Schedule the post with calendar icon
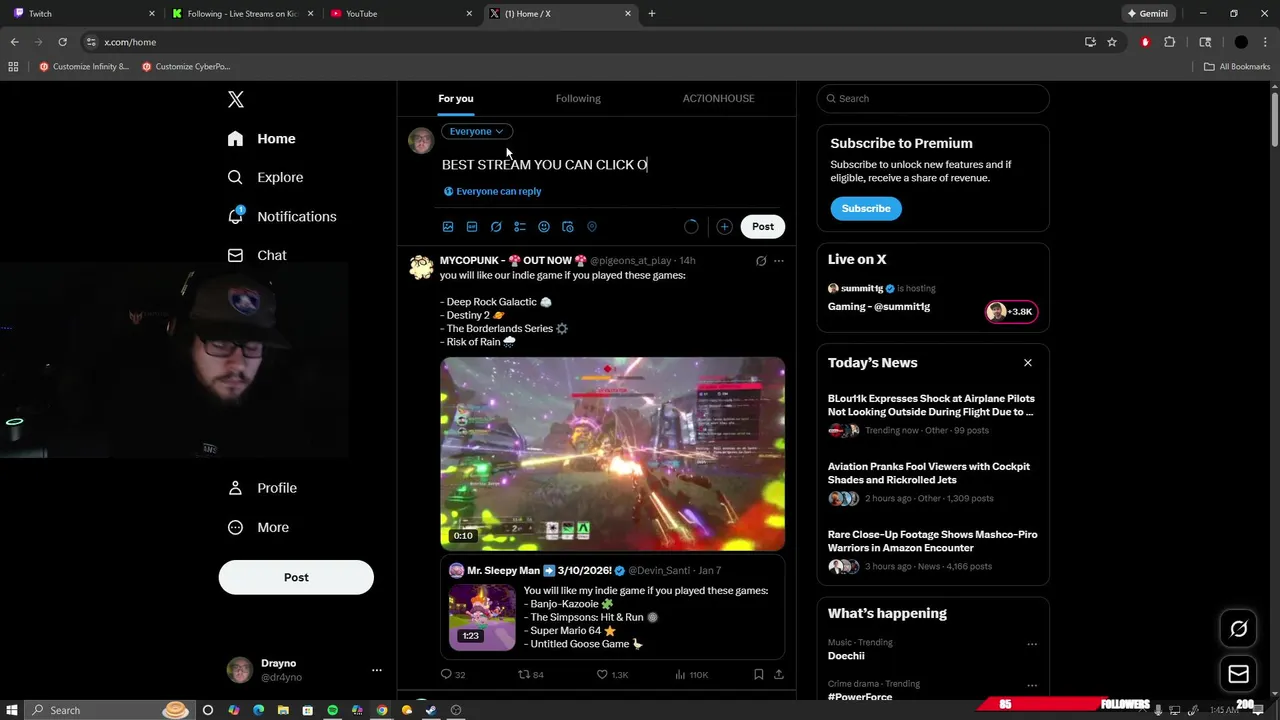Image resolution: width=1280 pixels, height=720 pixels. (568, 227)
